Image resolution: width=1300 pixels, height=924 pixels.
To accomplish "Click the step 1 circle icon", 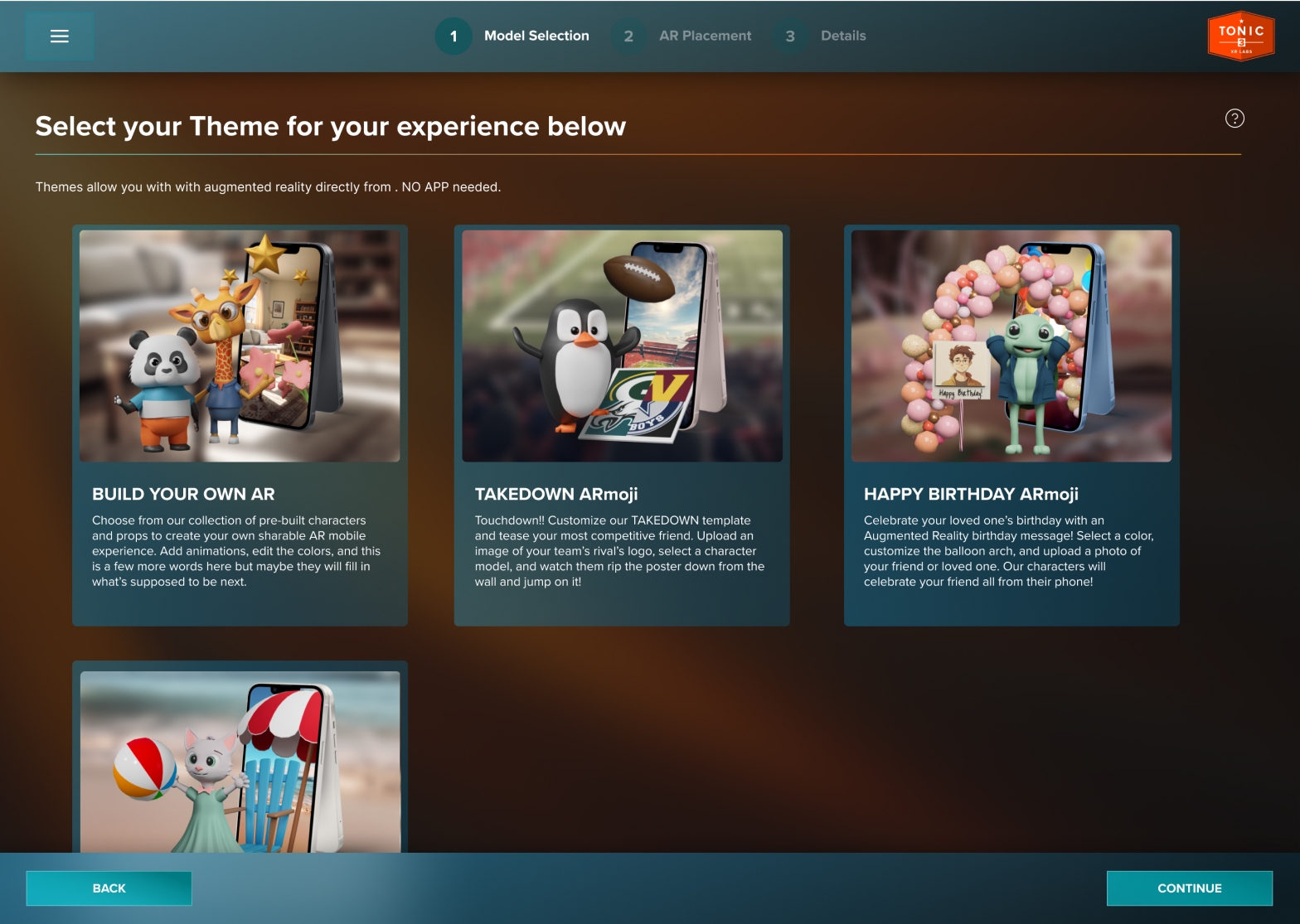I will [454, 36].
